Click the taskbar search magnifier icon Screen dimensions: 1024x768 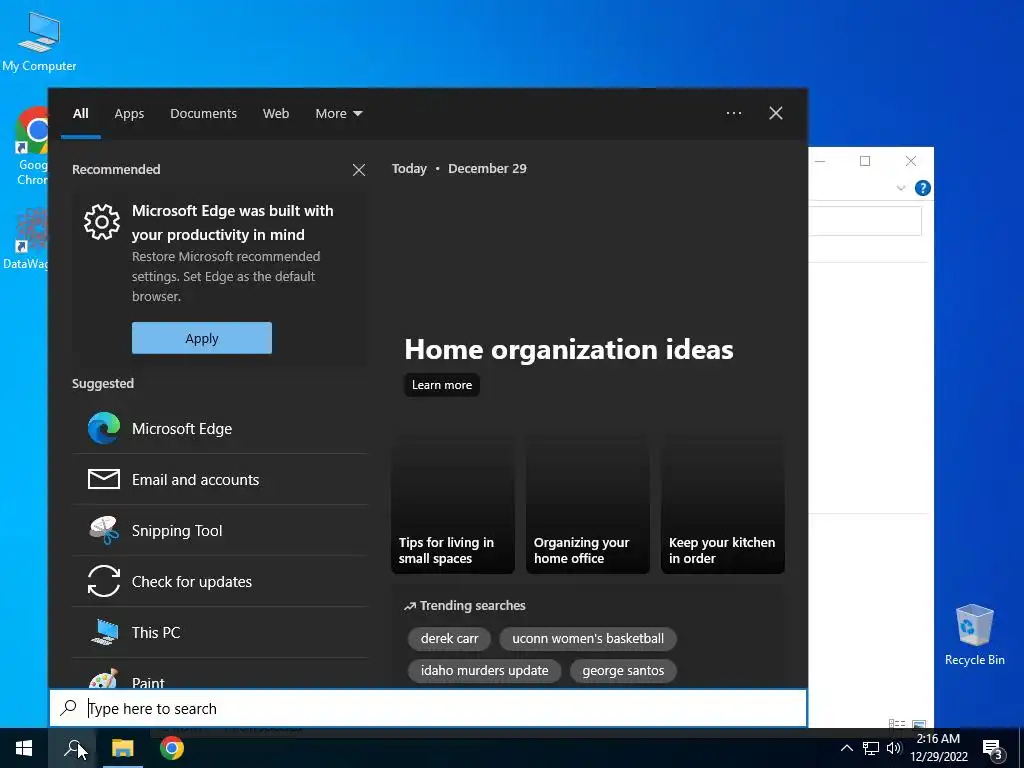(73, 748)
